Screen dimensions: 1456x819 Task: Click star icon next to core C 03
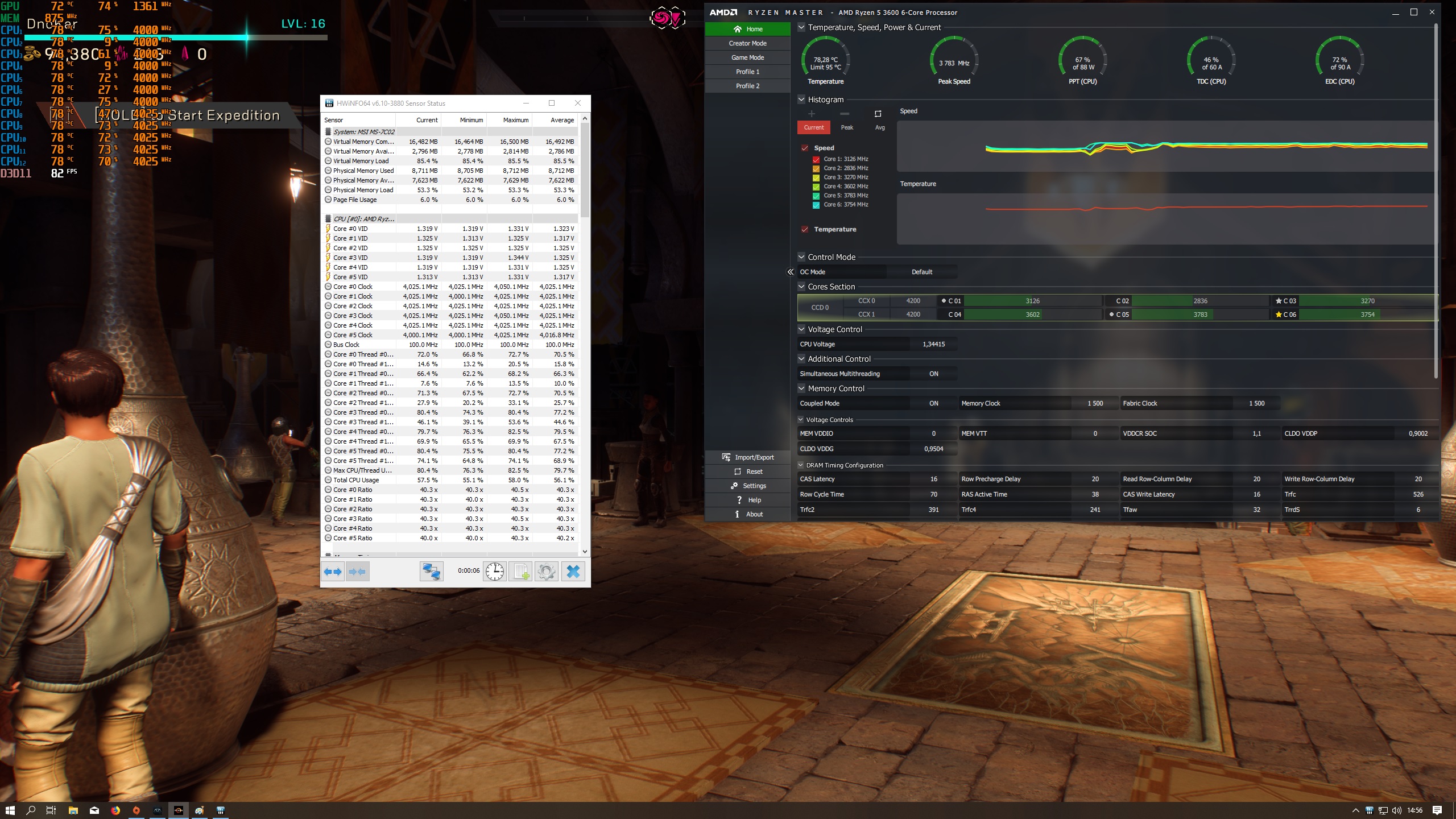1279,301
